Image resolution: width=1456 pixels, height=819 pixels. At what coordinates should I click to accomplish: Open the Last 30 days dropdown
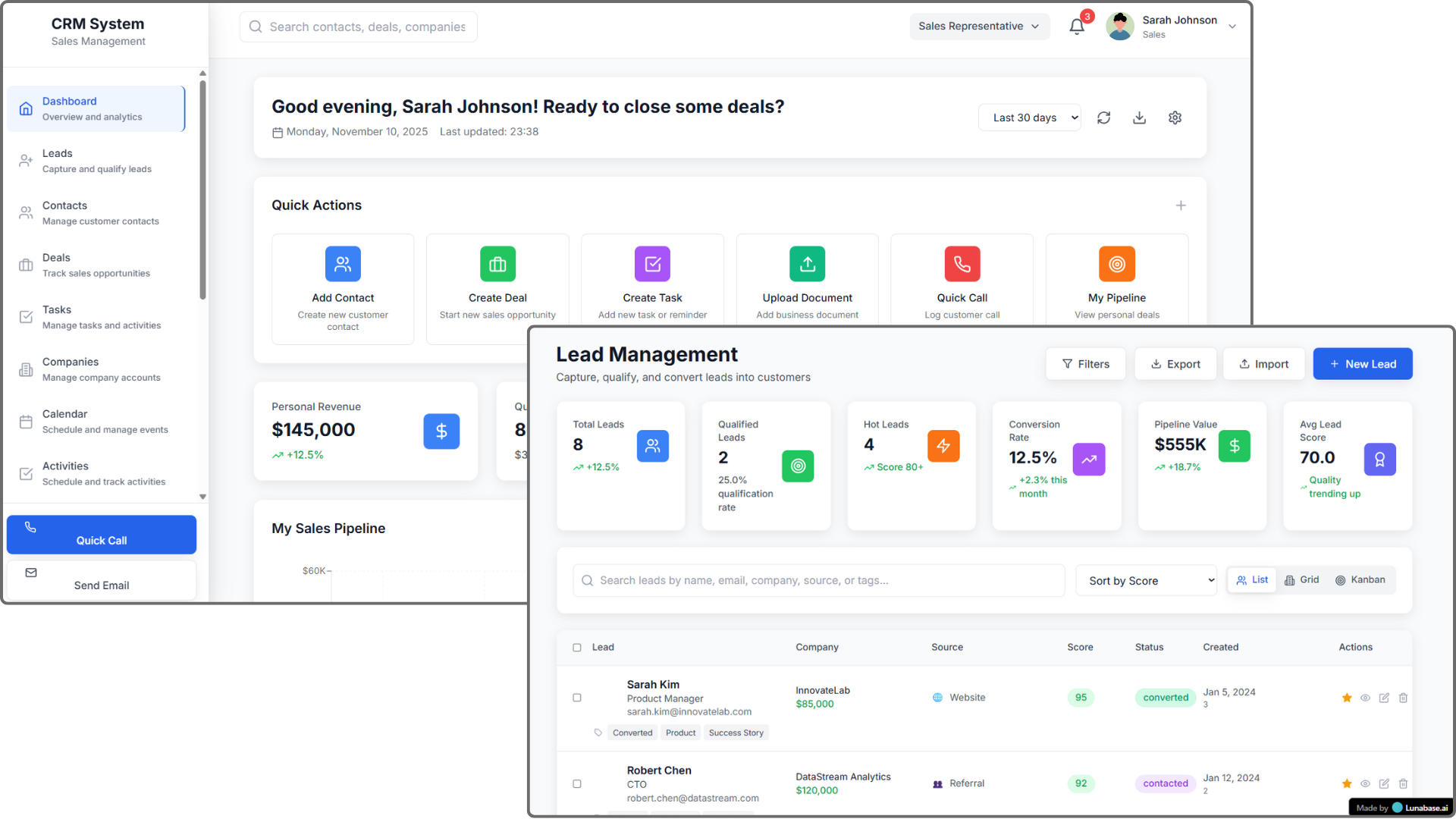[1030, 118]
